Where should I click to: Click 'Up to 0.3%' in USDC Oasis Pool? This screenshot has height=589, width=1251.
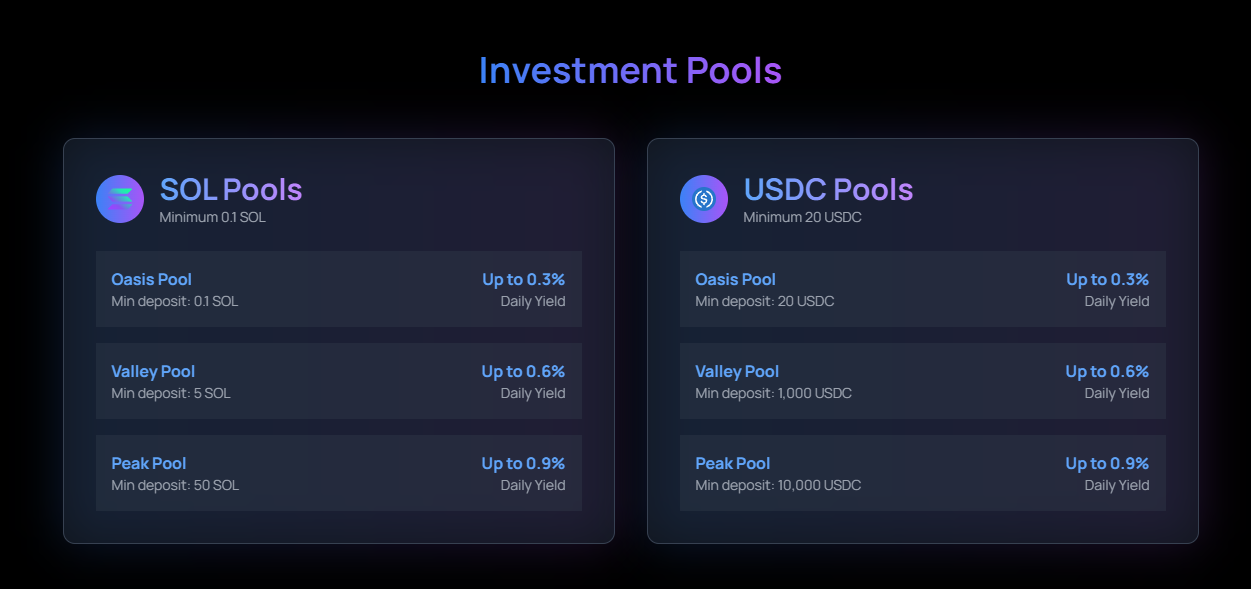[x=1108, y=279]
